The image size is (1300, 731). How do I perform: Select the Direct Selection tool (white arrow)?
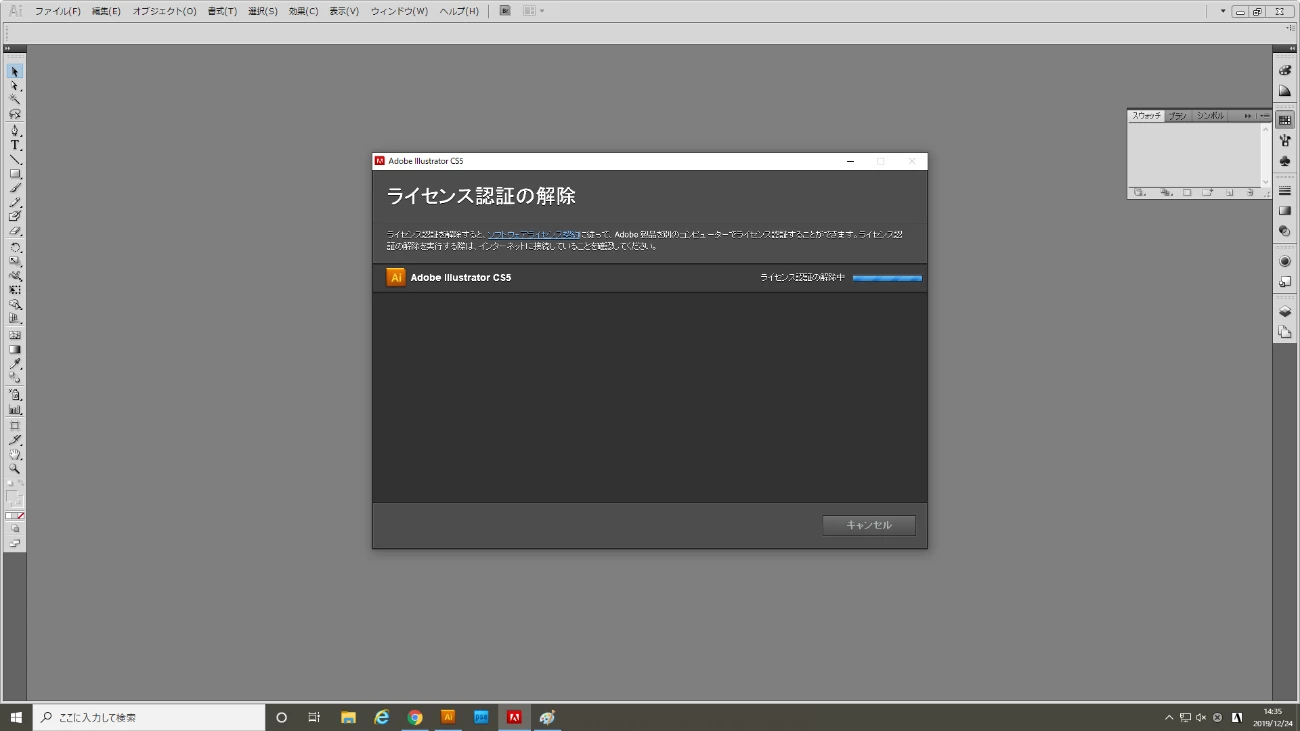15,86
